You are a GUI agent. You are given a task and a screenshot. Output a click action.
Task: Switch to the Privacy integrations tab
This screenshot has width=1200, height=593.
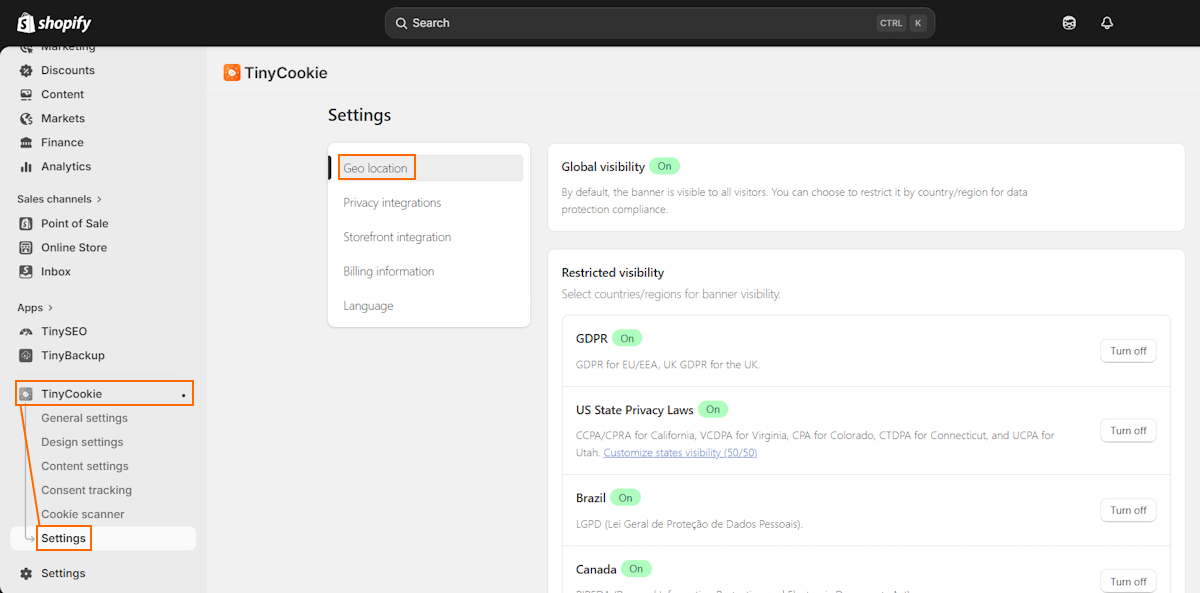pos(391,202)
